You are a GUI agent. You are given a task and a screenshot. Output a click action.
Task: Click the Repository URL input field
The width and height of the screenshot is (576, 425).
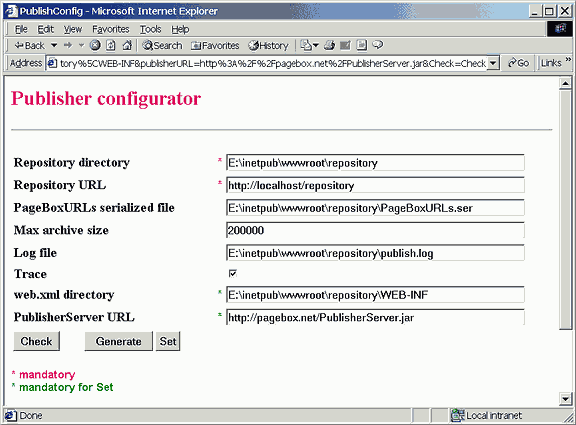[x=375, y=185]
